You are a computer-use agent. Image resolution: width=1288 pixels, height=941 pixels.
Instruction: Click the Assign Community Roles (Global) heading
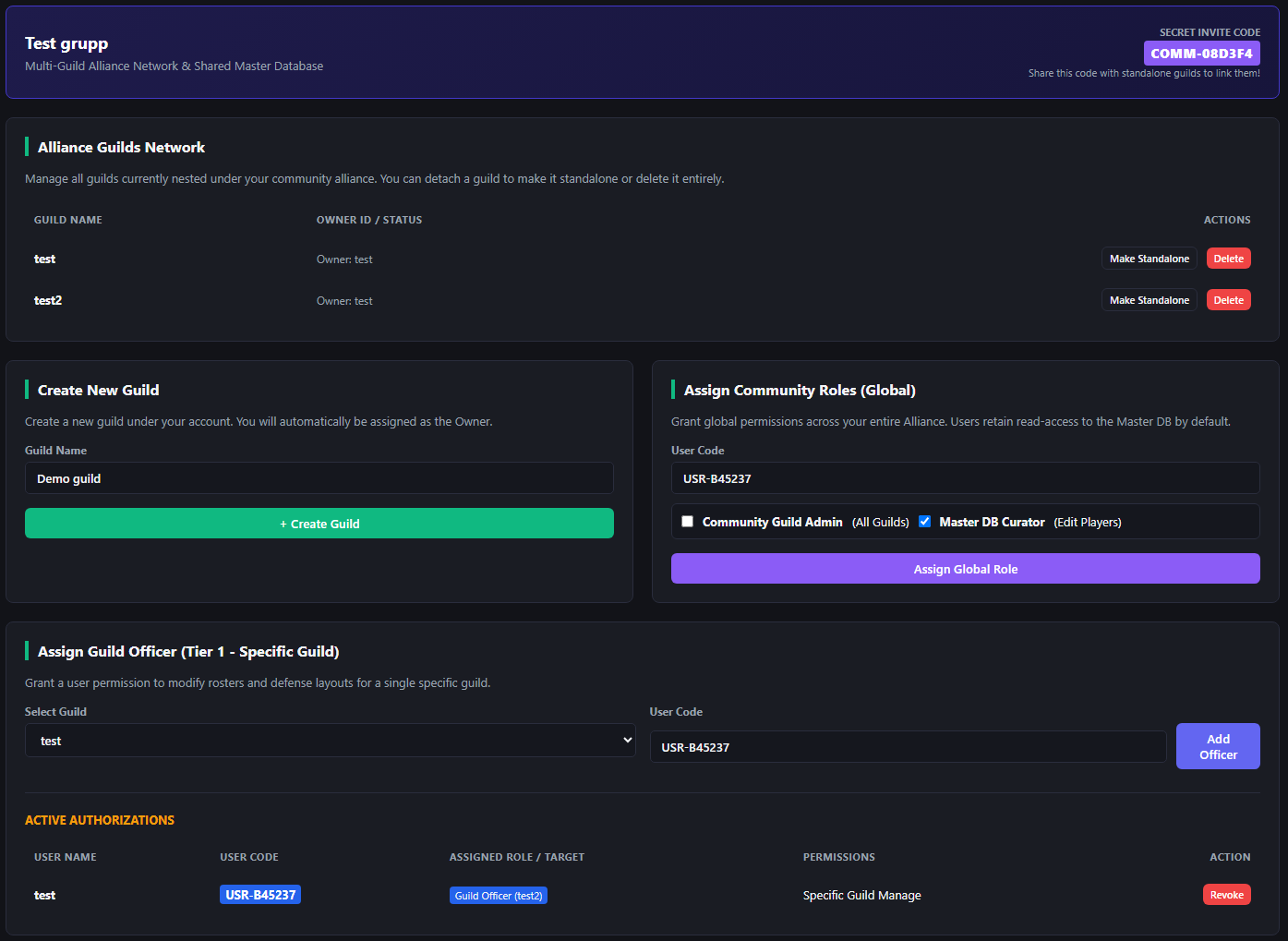click(800, 390)
